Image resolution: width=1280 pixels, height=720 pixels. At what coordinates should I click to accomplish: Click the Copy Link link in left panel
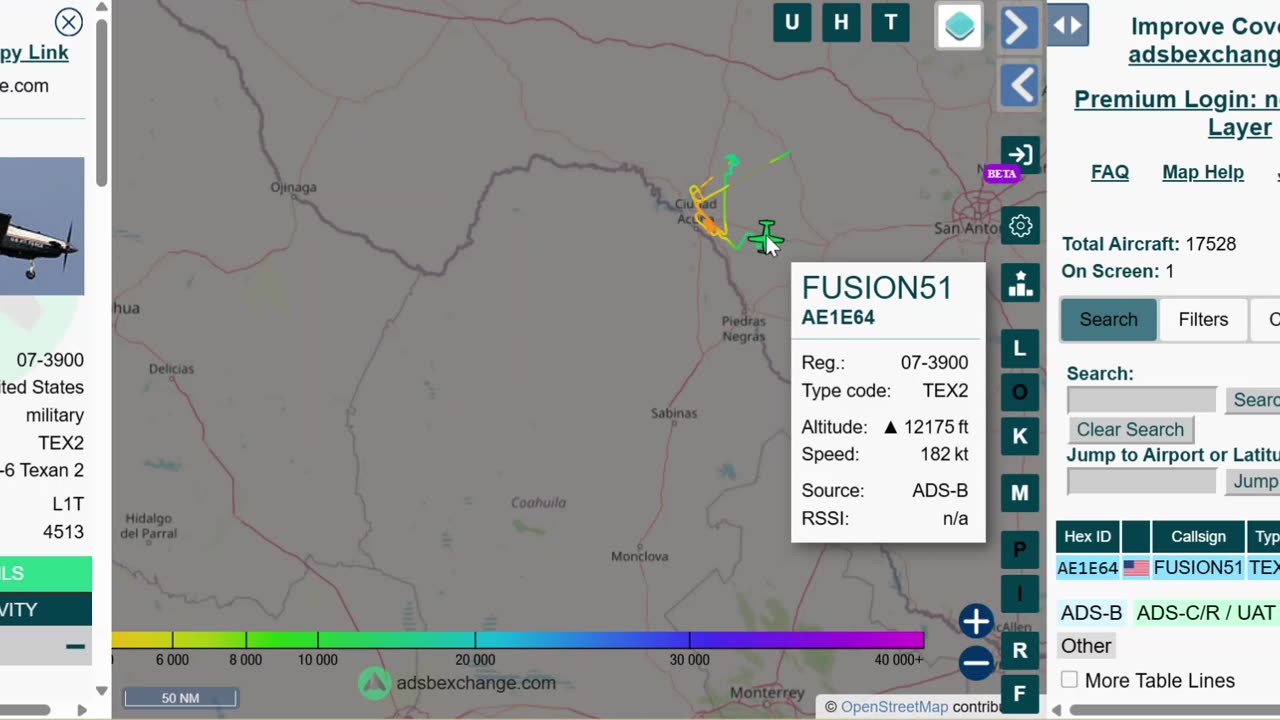point(34,53)
